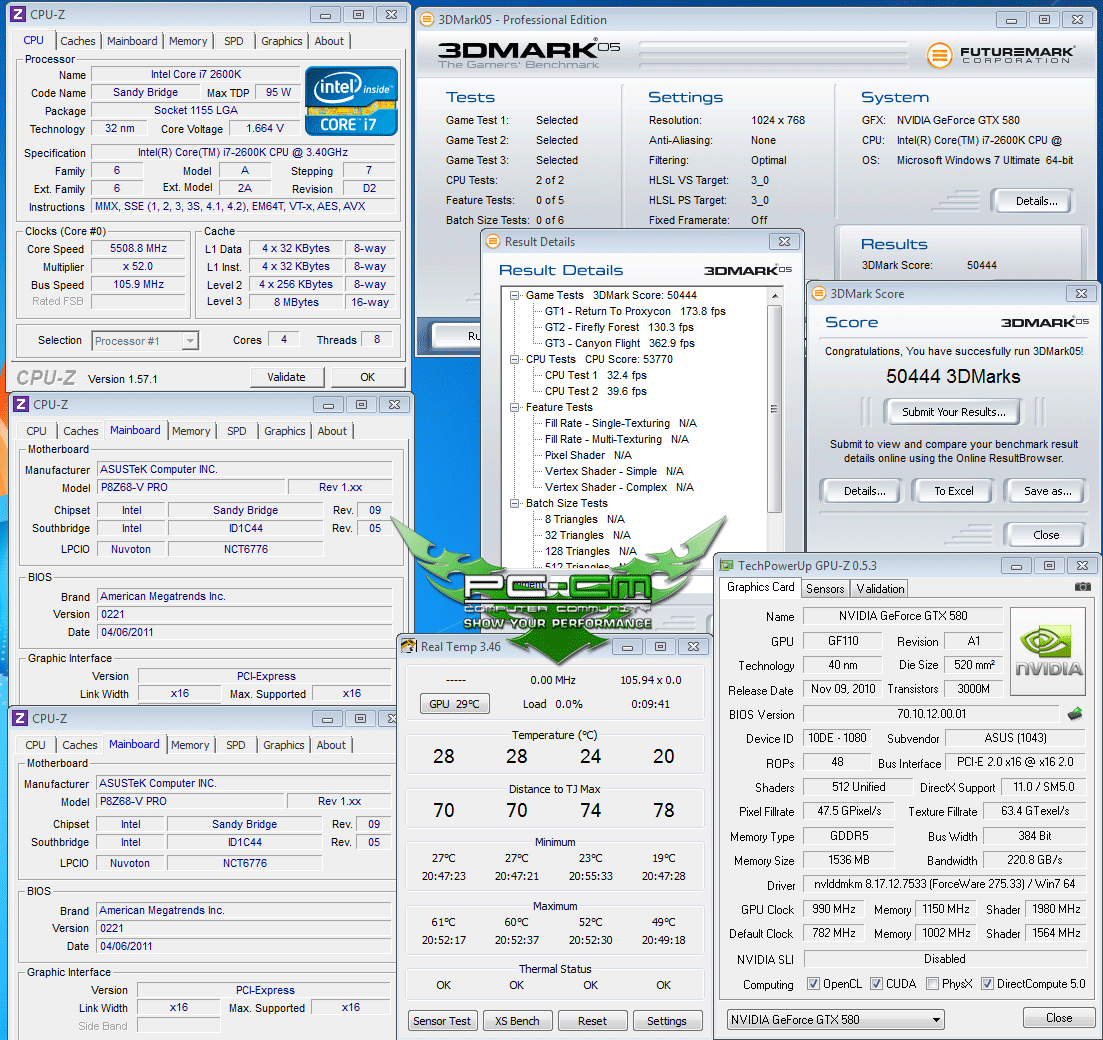Open the Validation tab in GPU-Z

tap(880, 589)
